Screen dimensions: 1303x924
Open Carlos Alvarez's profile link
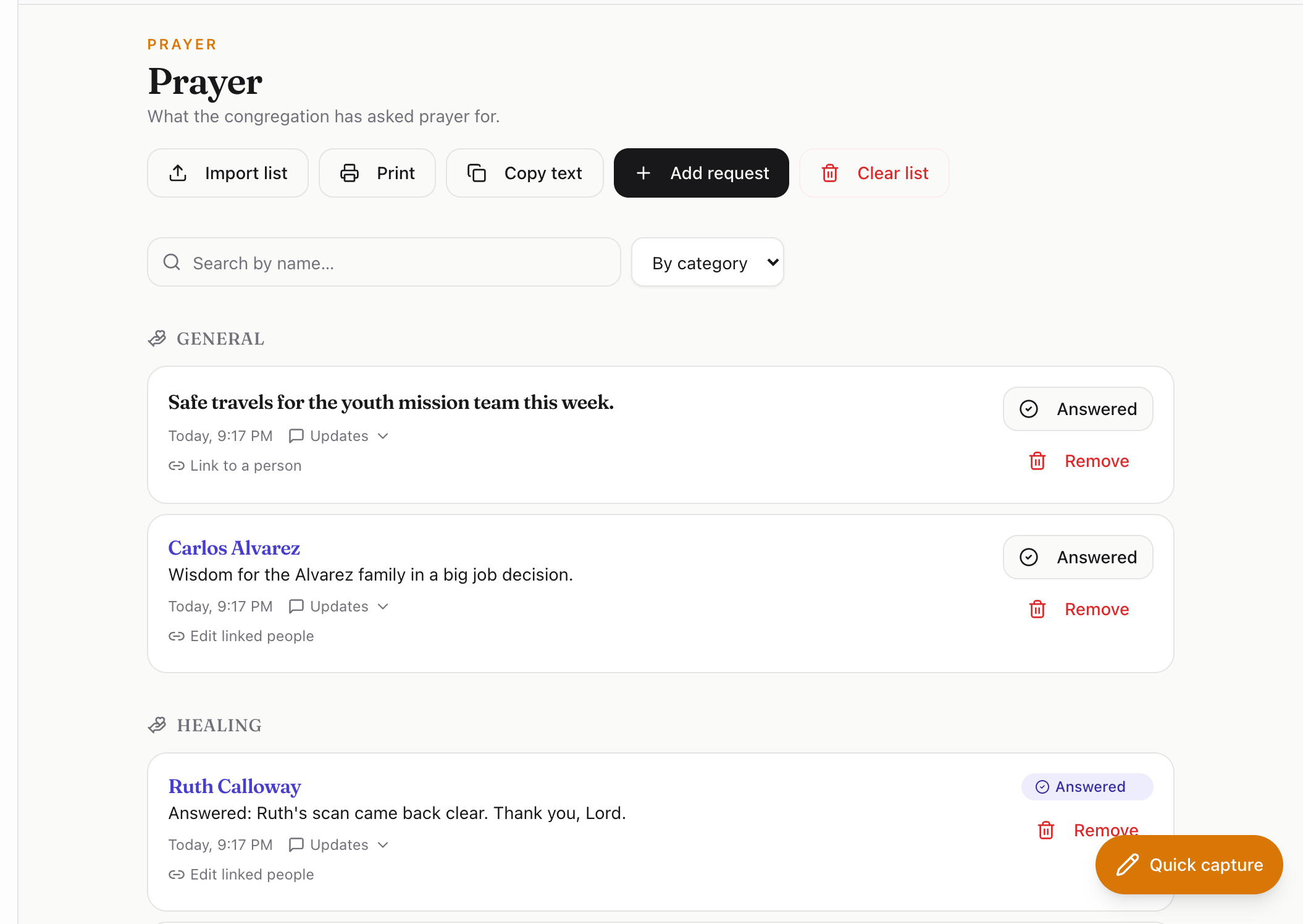coord(234,548)
